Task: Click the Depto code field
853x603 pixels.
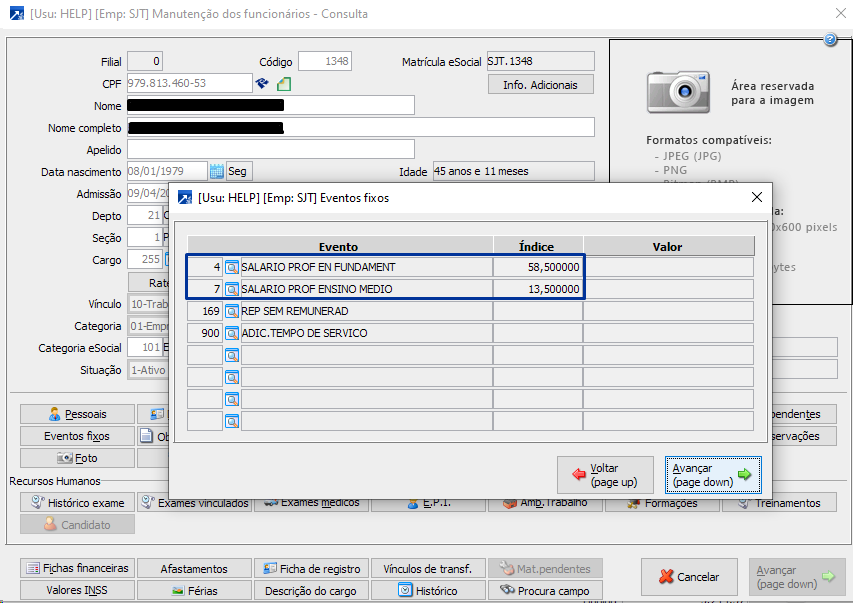Action: pos(145,216)
